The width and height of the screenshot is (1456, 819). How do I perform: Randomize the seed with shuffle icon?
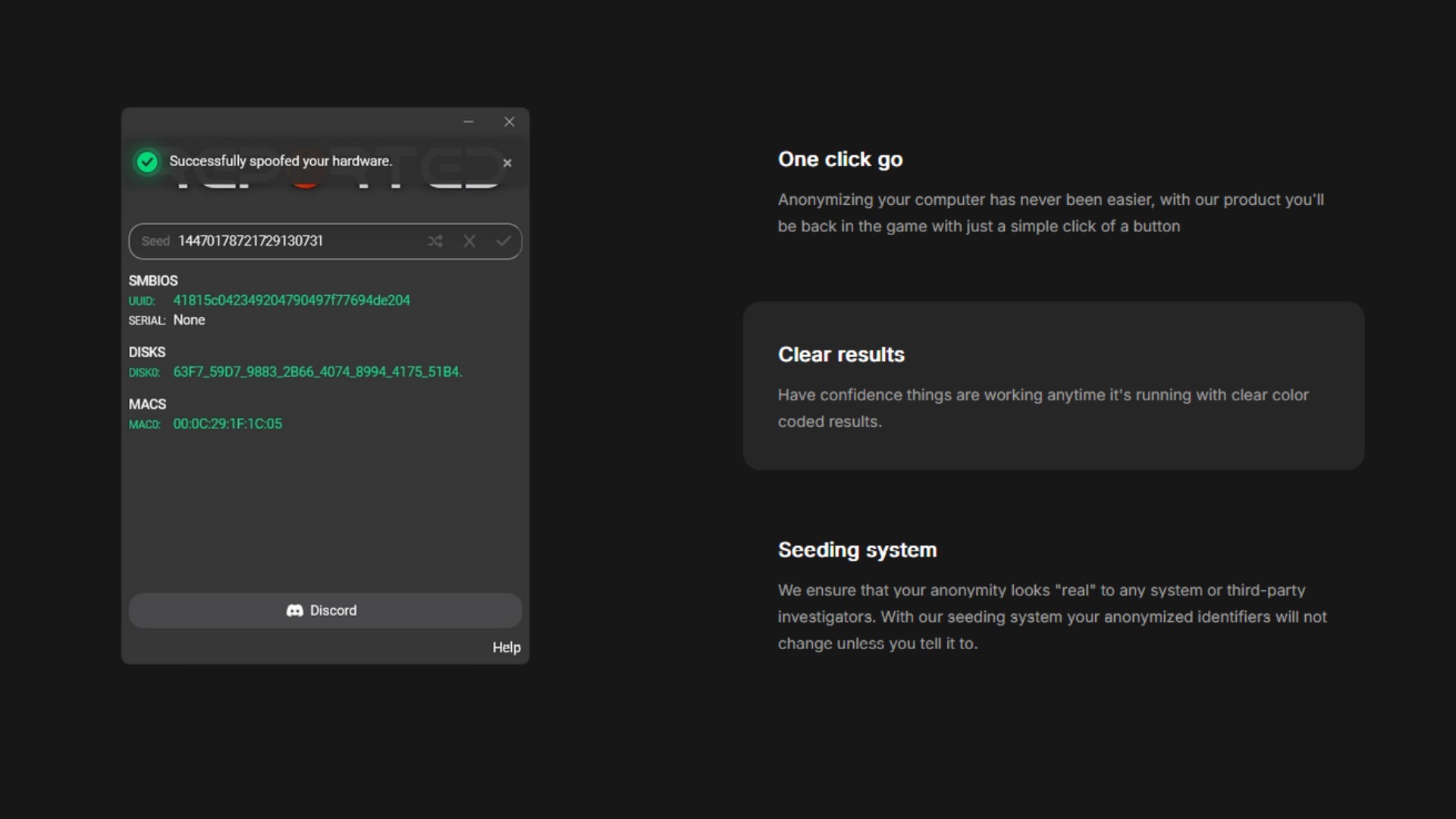click(435, 241)
